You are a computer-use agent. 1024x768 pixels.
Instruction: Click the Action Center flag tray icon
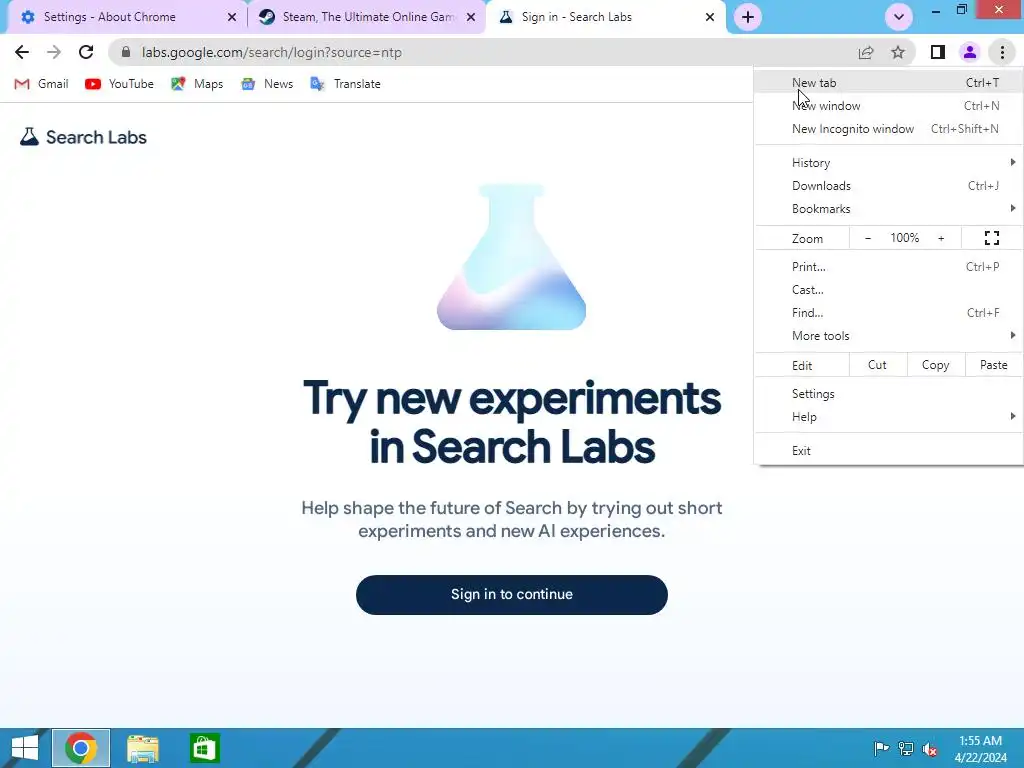[x=882, y=748]
